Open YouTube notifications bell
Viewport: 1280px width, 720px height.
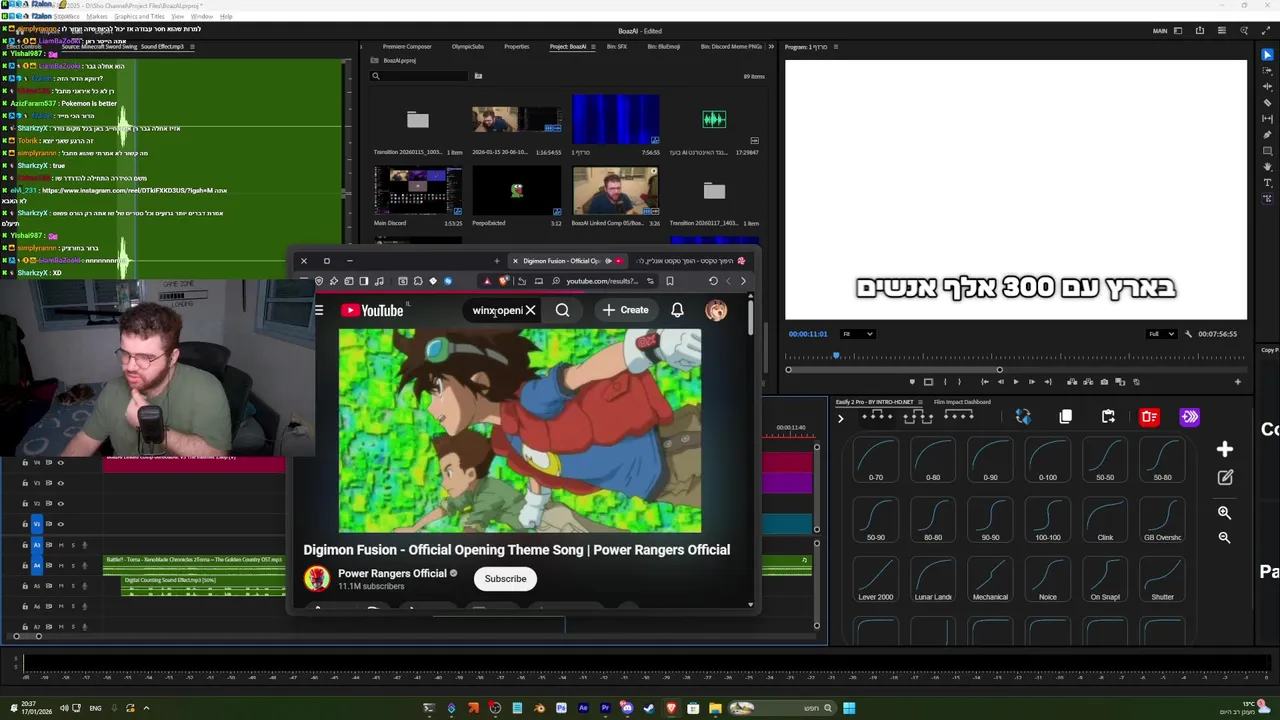677,310
